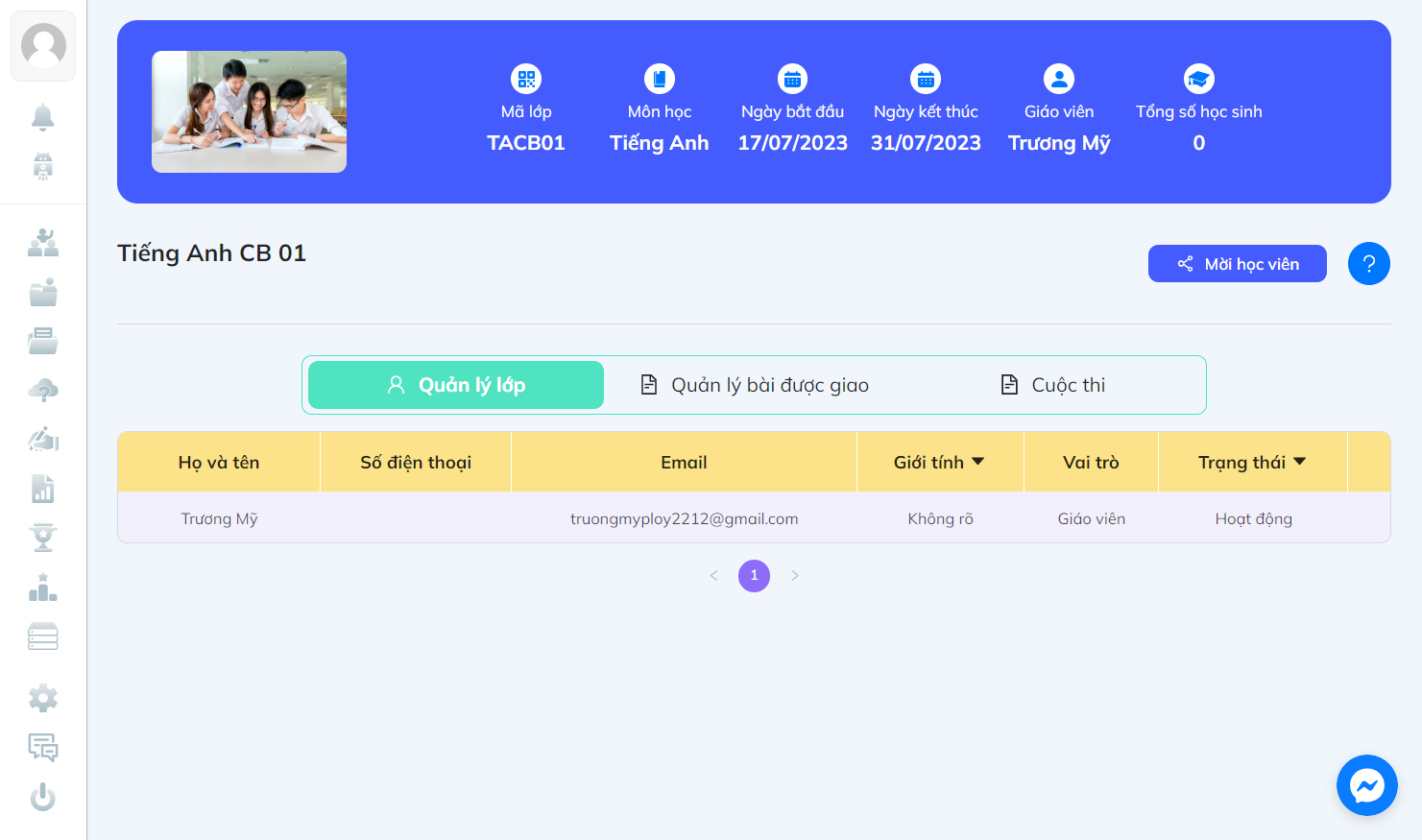Click the Tiếng Anh subject value in banner

[660, 143]
